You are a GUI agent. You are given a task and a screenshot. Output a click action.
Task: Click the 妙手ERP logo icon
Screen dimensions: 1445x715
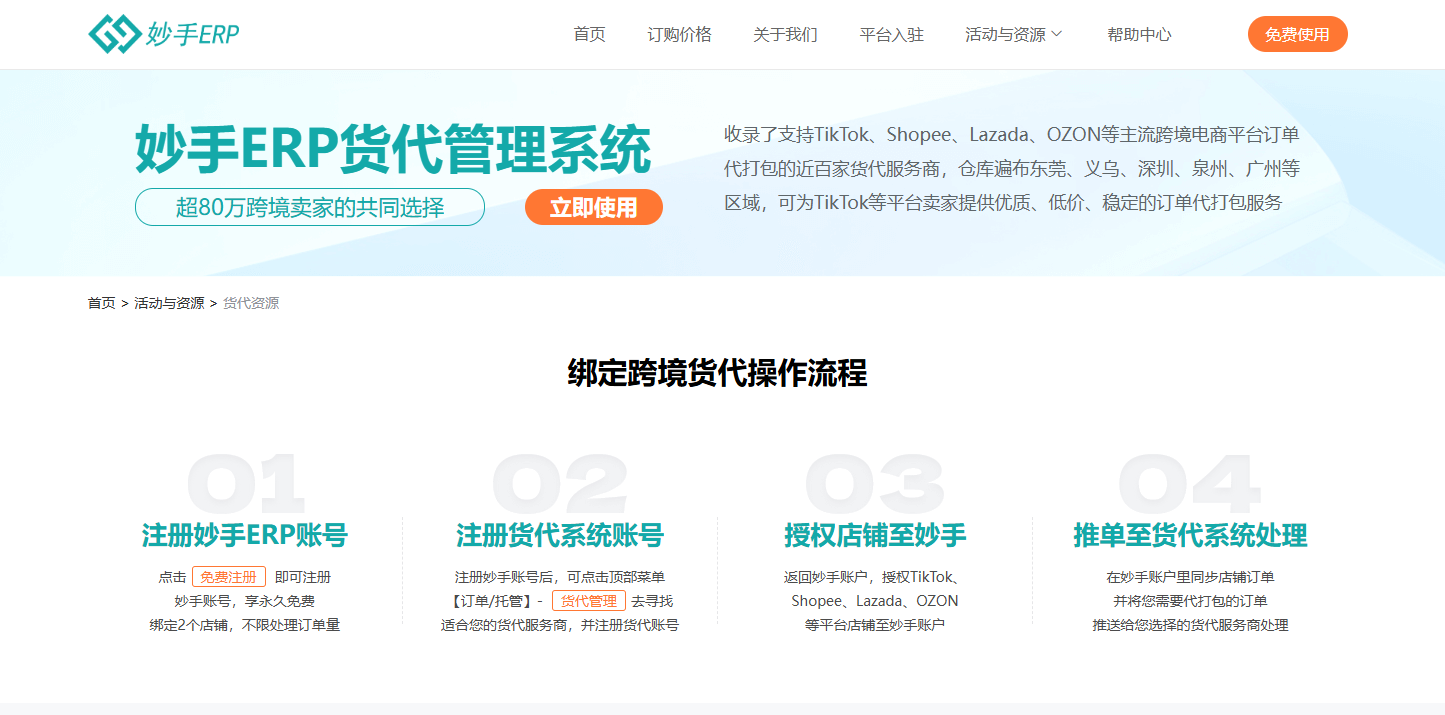[114, 34]
